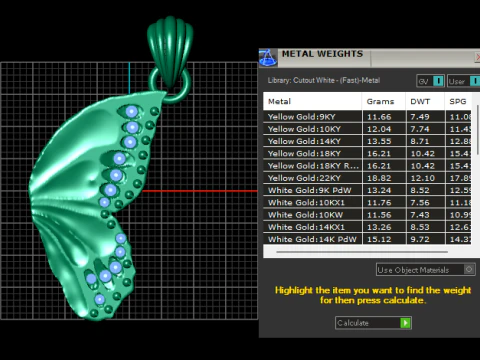
Task: Select the Yellow Gold:10KY row
Action: coord(367,129)
